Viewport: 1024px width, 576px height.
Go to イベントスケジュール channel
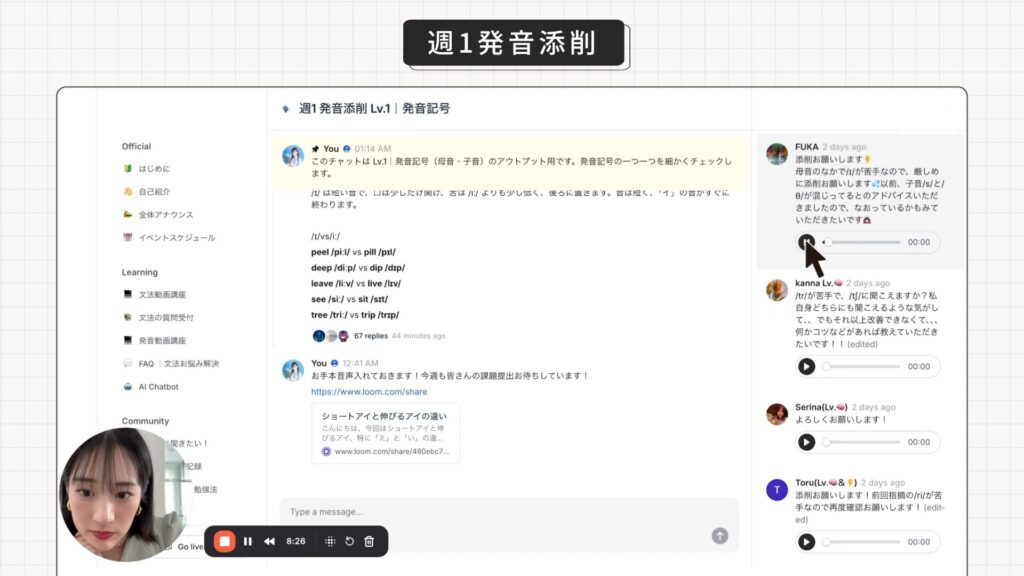176,238
